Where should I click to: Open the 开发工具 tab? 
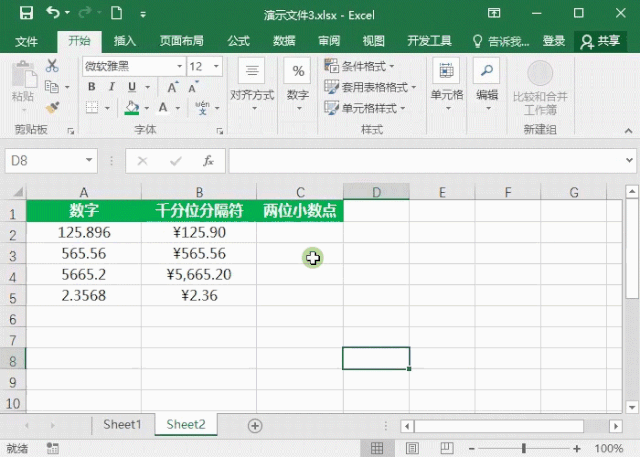(429, 41)
